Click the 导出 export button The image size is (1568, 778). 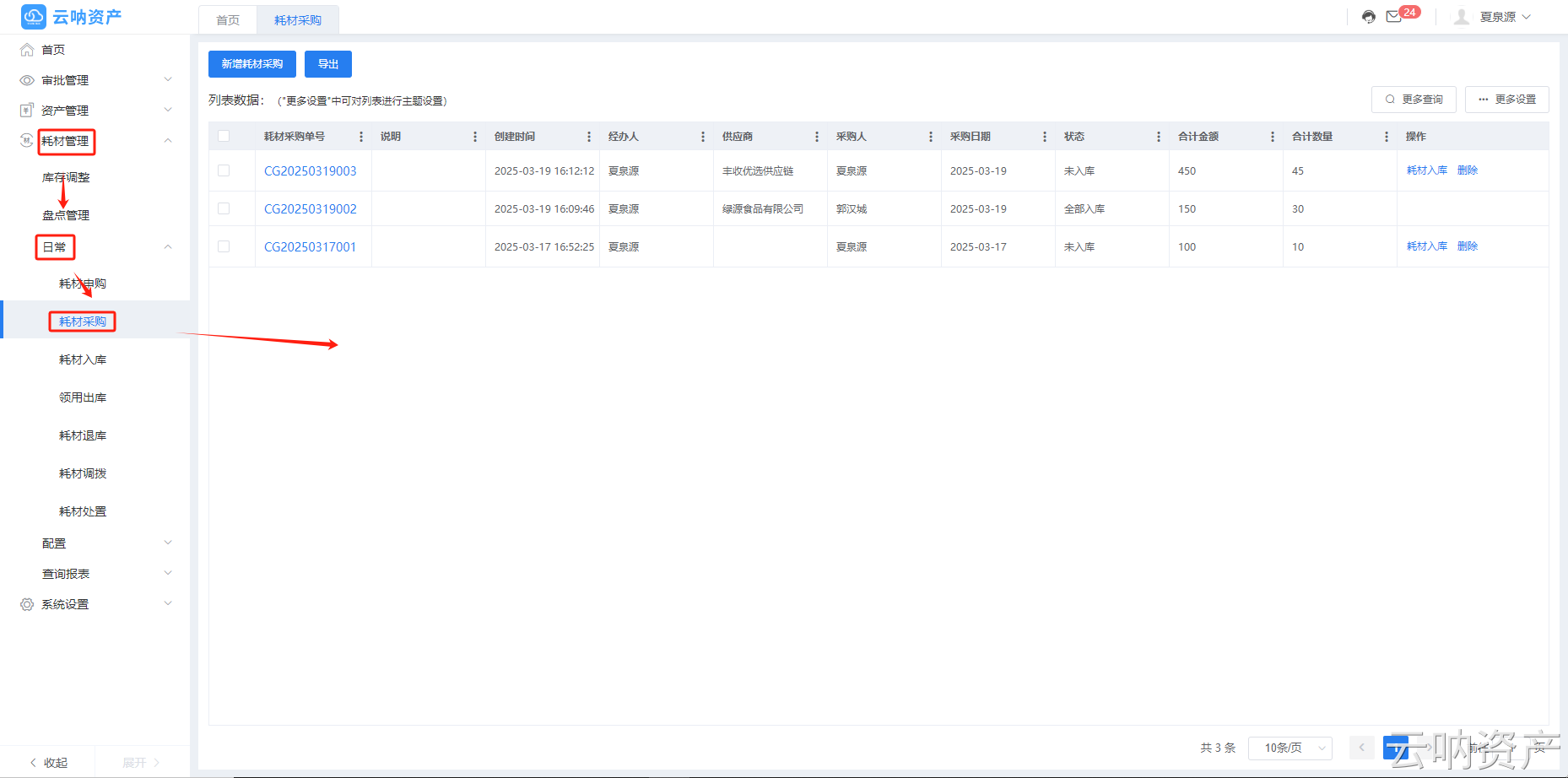click(328, 64)
